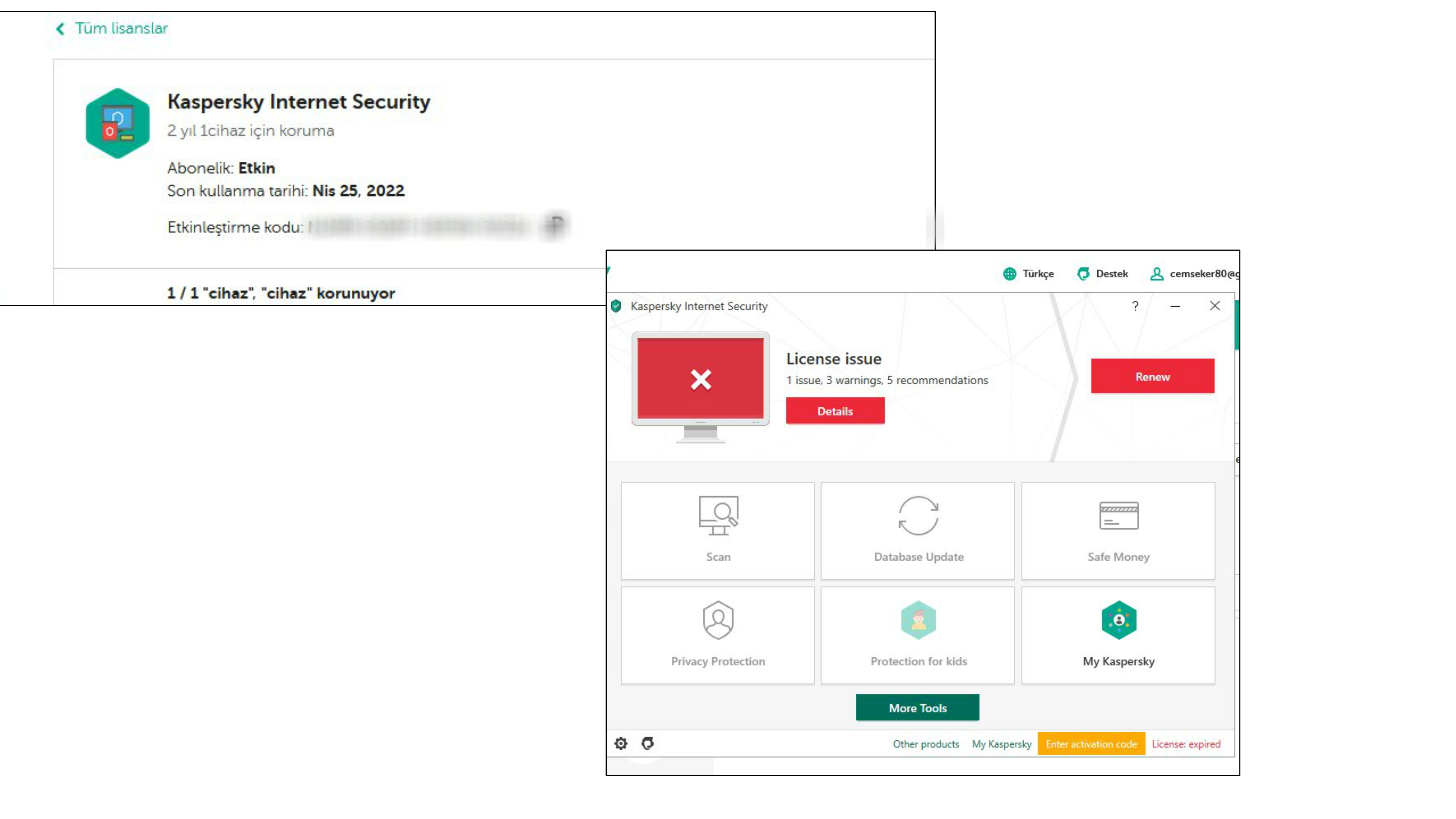
Task: Click the Tüm lisanslar back link text
Action: [x=121, y=28]
